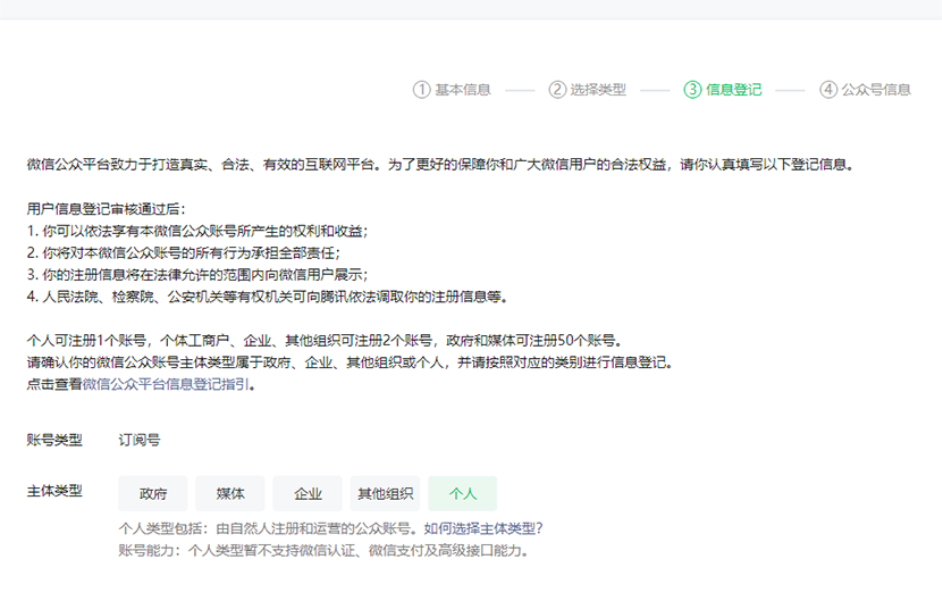Viewport: 942px width, 596px height.
Task: Click the 账号类型 field label
Action: (55, 439)
